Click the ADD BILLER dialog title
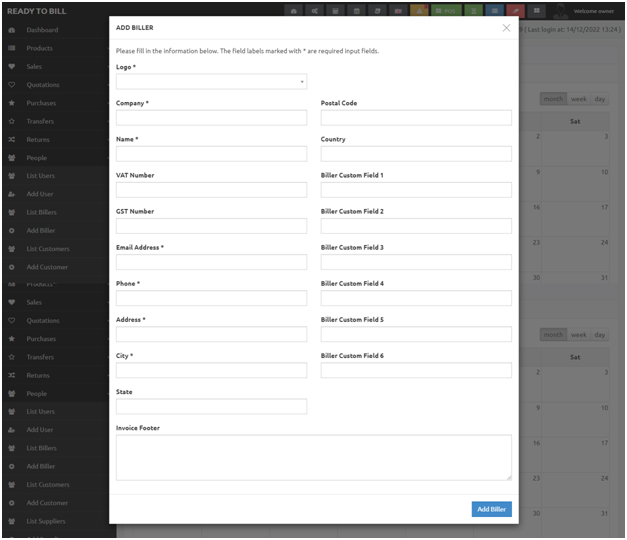Viewport: 627px width, 540px height. tap(134, 28)
